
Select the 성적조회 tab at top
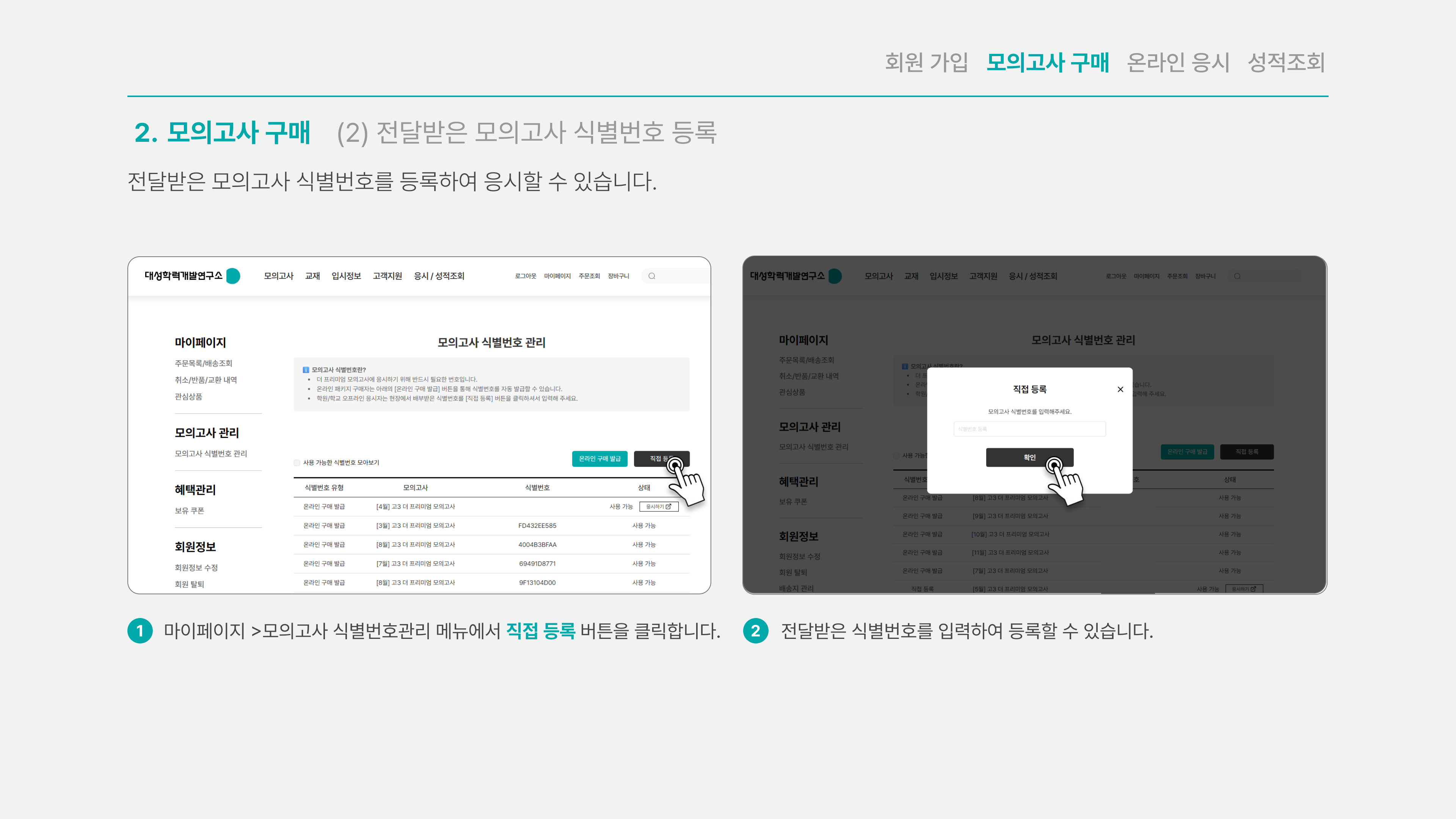pyautogui.click(x=1287, y=62)
